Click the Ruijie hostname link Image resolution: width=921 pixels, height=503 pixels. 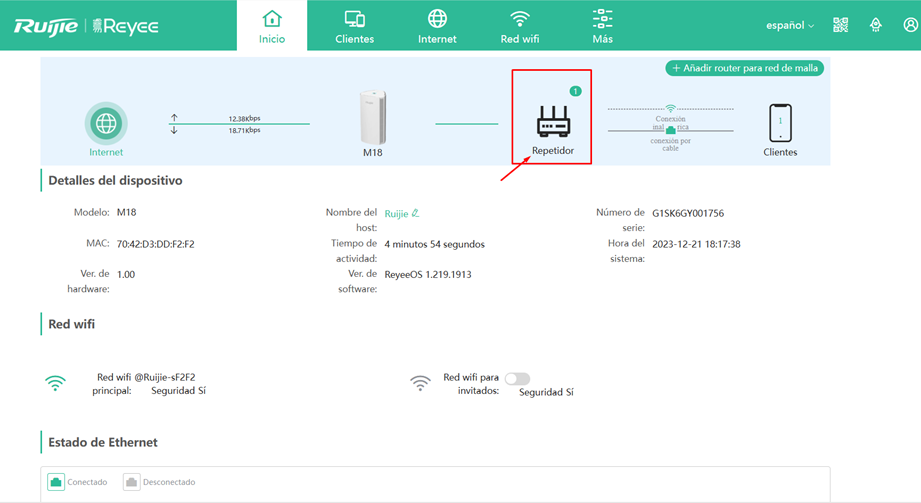pos(396,214)
